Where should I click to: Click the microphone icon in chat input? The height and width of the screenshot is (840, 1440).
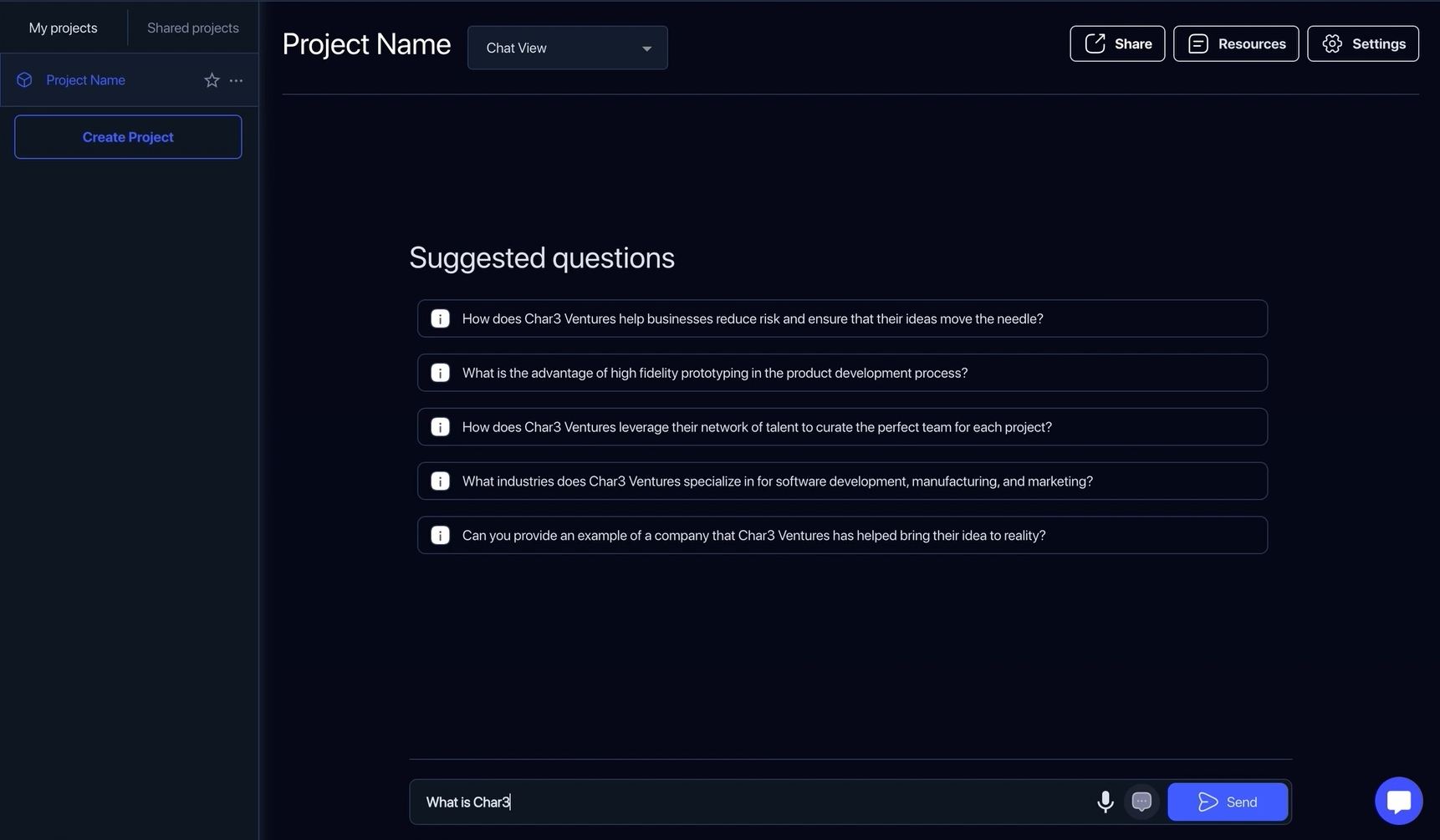tap(1105, 802)
